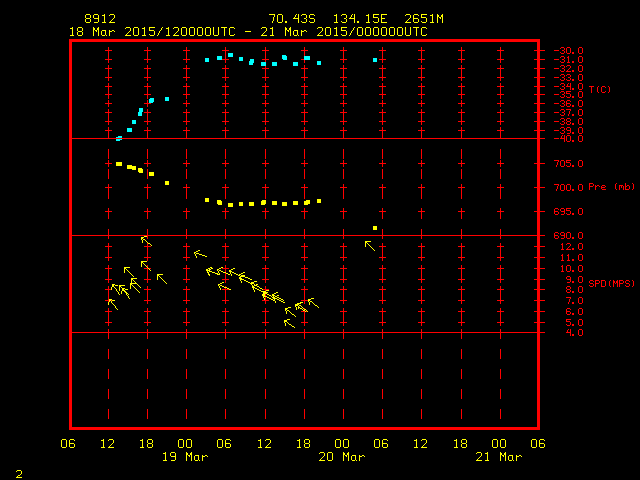
Task: Click the lone wind arrow on 20 Mar
Action: pos(370,246)
